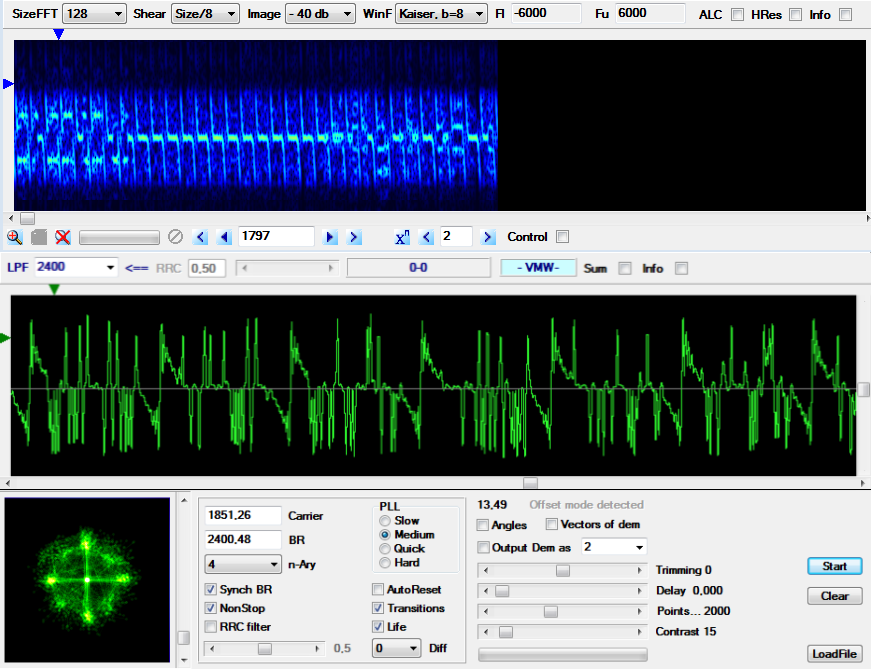Click right arrow of Delay slider
This screenshot has width=871, height=669.
pyautogui.click(x=639, y=591)
